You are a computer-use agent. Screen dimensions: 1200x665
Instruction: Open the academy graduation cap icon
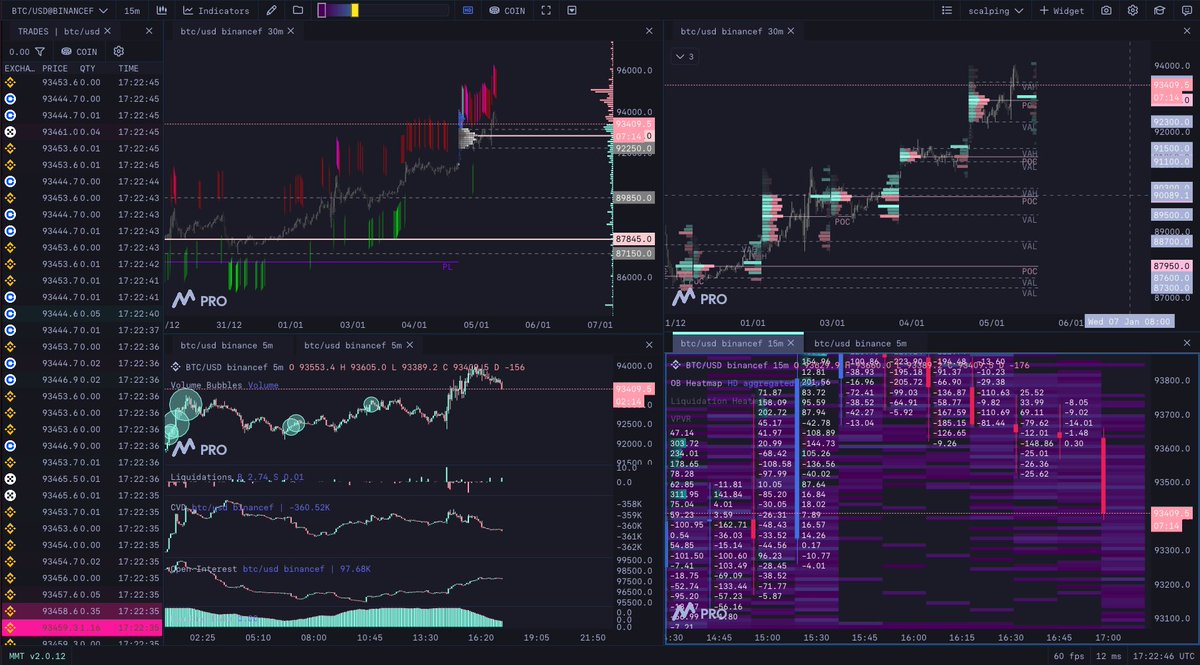point(1158,10)
